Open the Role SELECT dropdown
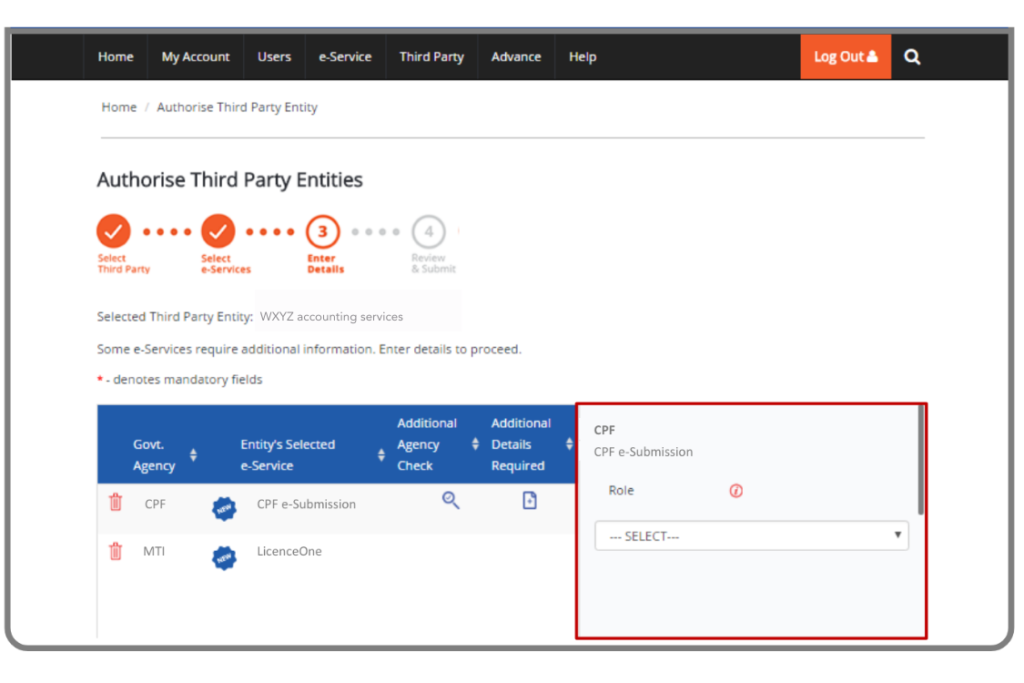This screenshot has height=683, width=1024. click(x=751, y=535)
